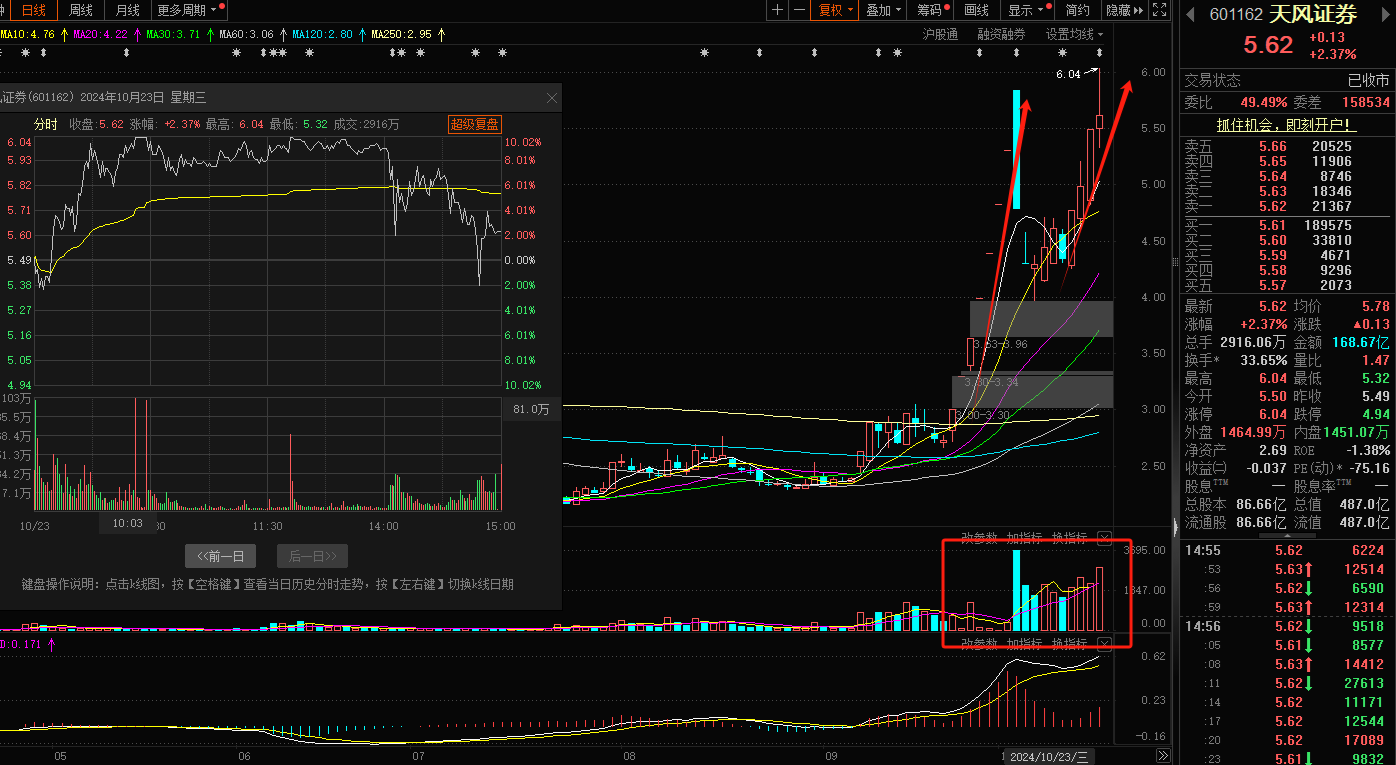The width and height of the screenshot is (1396, 765).
Task: Switch to 日线 daily chart tab
Action: click(x=34, y=10)
